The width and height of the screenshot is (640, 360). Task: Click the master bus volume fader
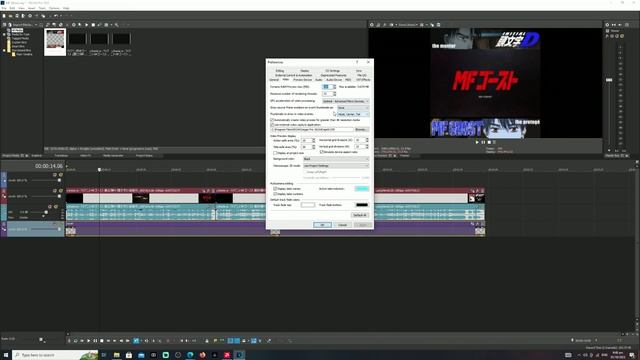coord(609,80)
